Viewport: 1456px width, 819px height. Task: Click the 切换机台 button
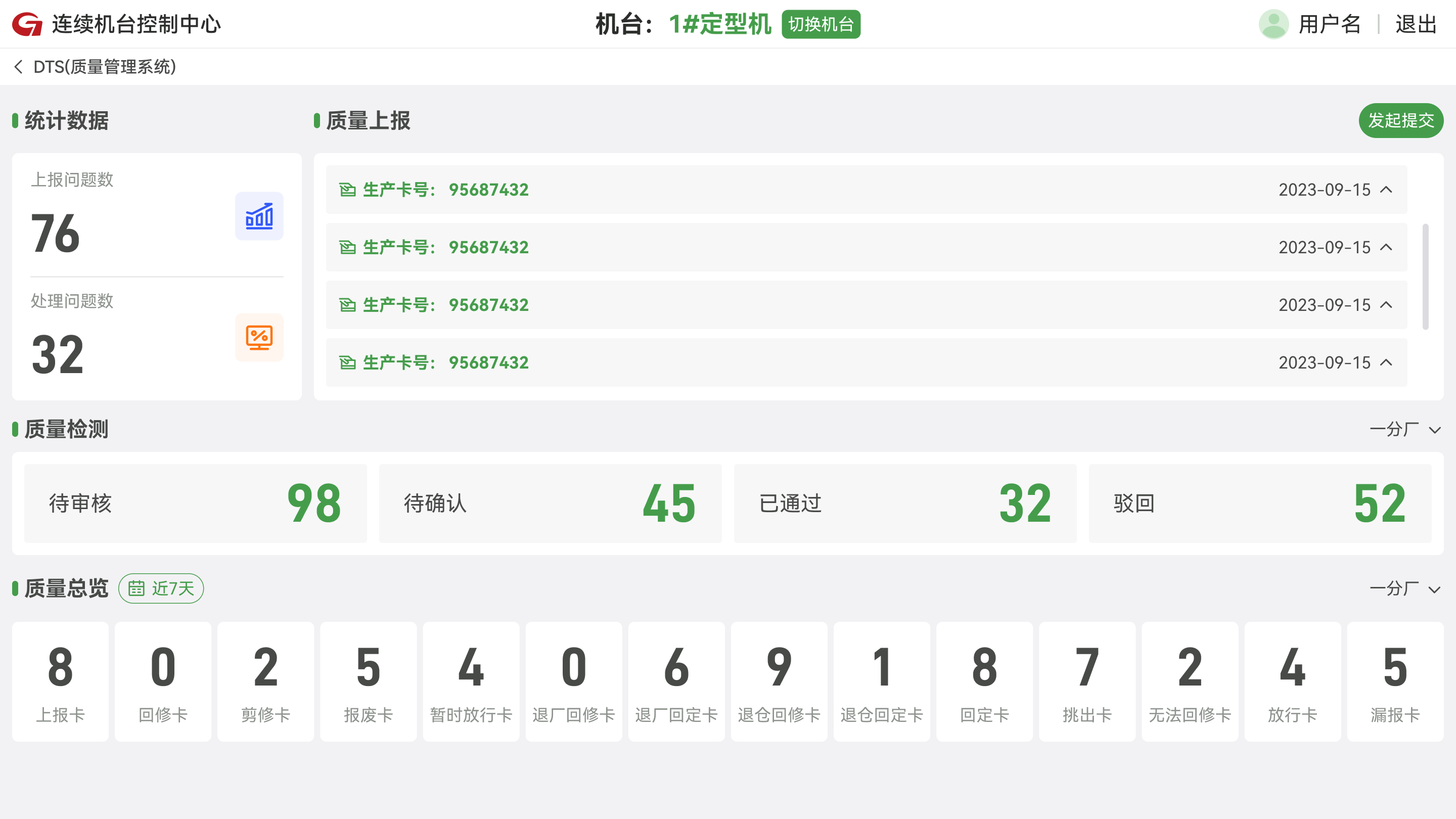click(821, 24)
